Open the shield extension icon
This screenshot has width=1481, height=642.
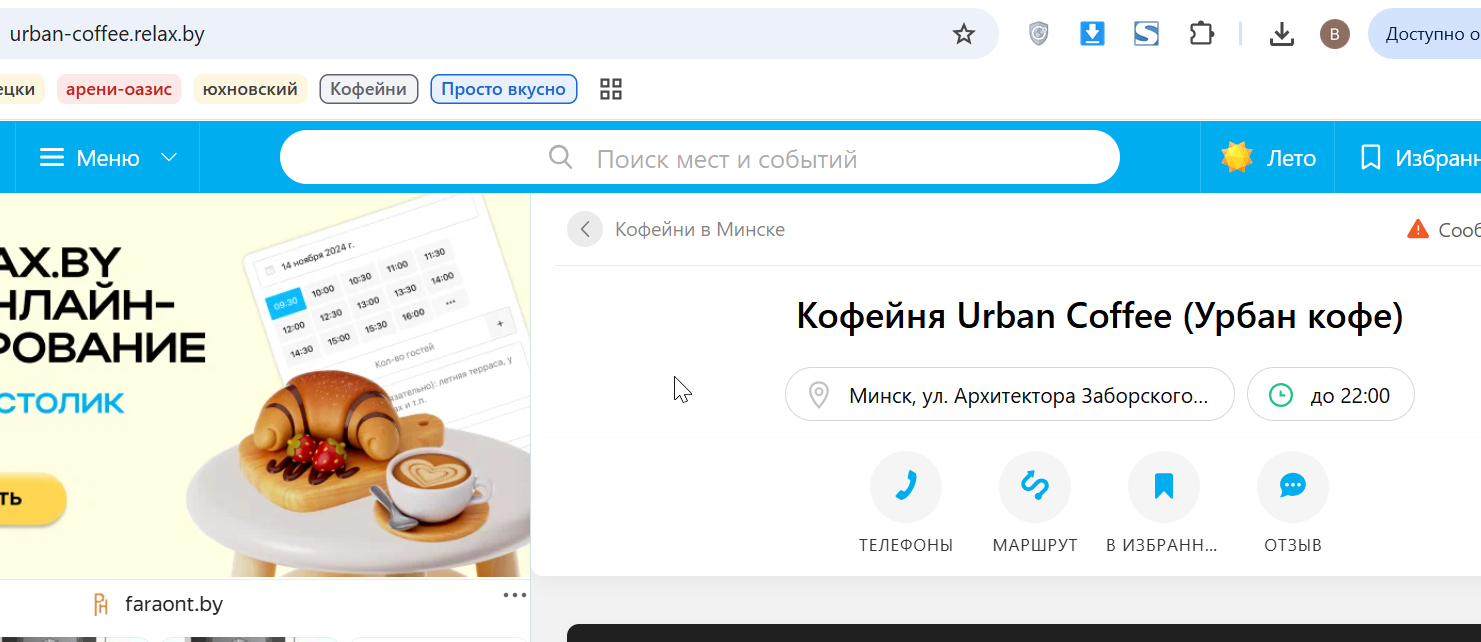point(1039,35)
